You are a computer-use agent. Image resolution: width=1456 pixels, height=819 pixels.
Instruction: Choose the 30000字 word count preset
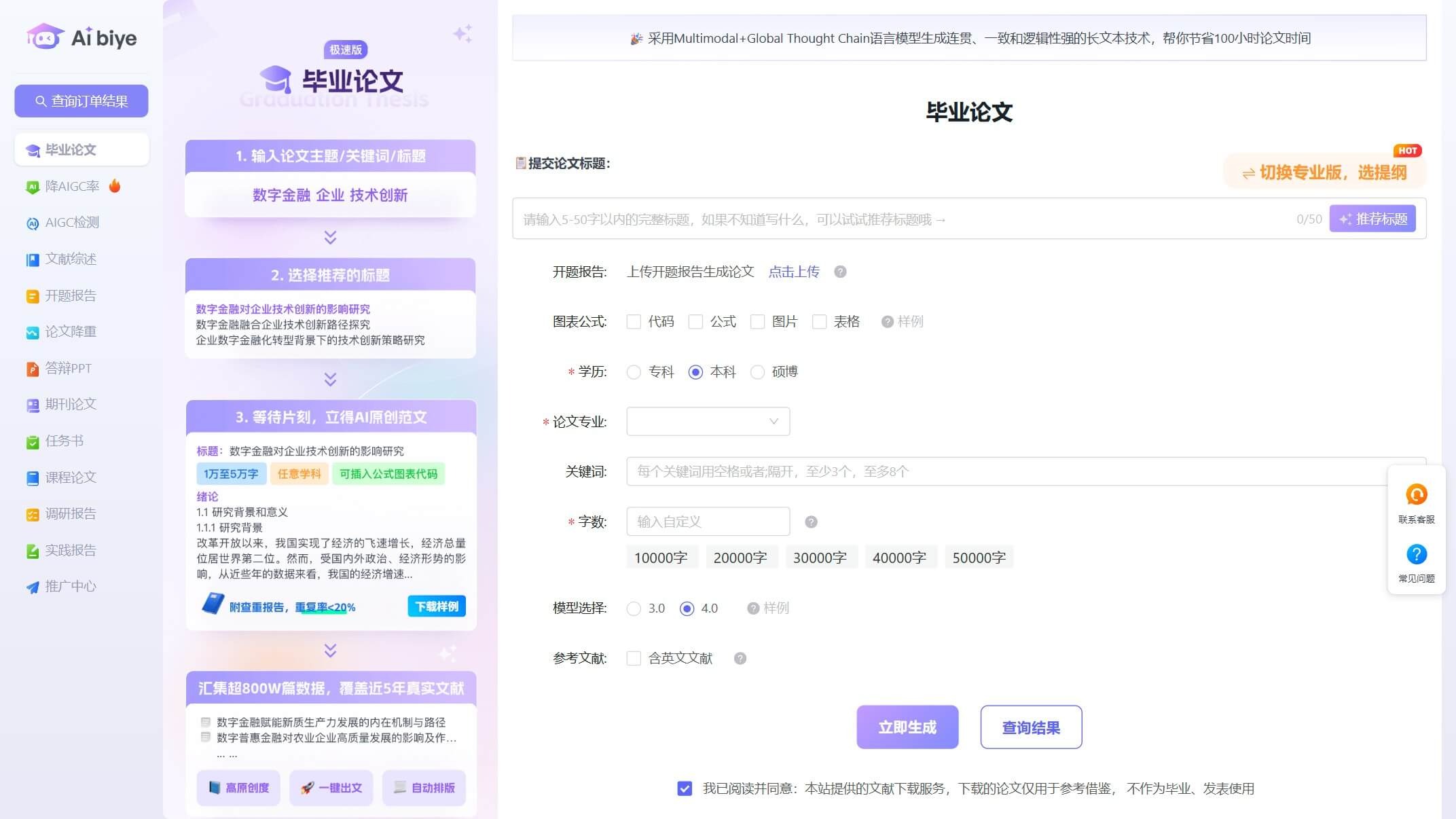[x=820, y=557]
